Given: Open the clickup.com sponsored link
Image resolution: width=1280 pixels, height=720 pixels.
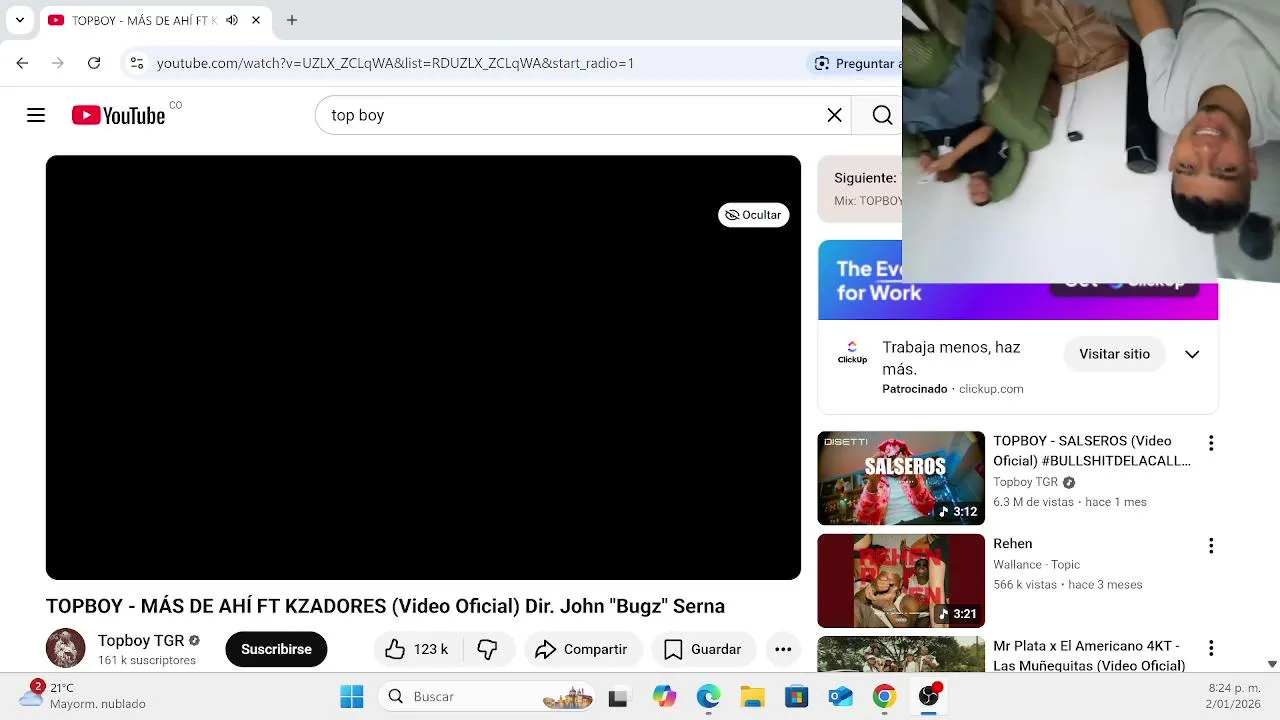Looking at the screenshot, I should click(x=991, y=389).
